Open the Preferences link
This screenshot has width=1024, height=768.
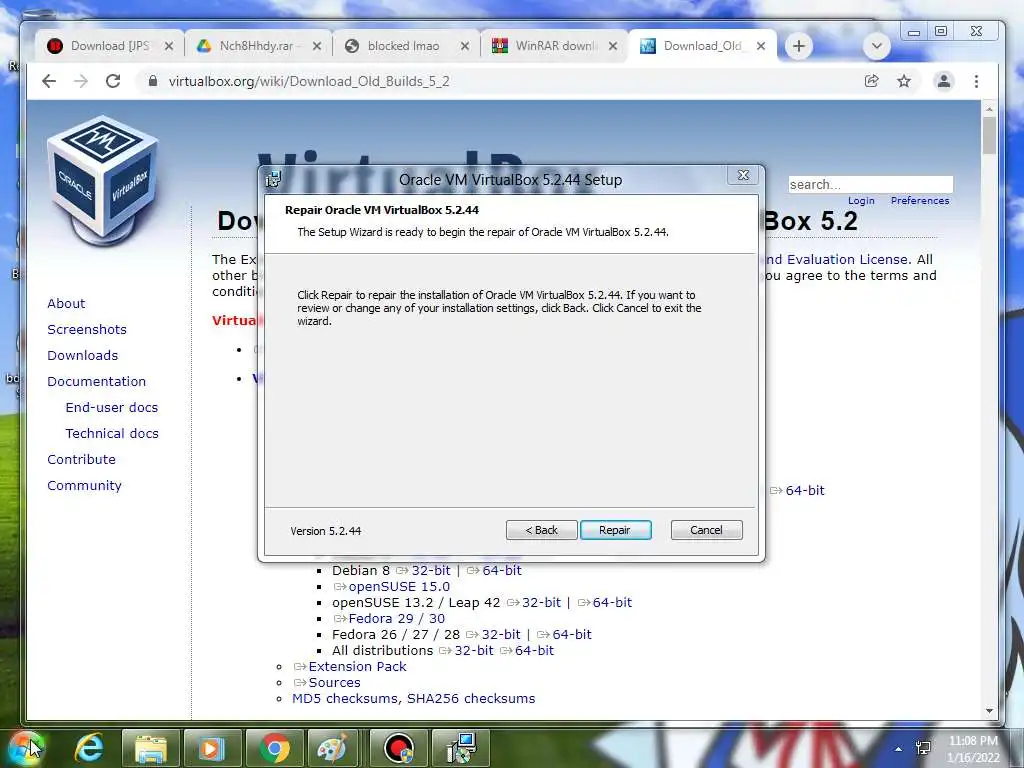[x=920, y=201]
